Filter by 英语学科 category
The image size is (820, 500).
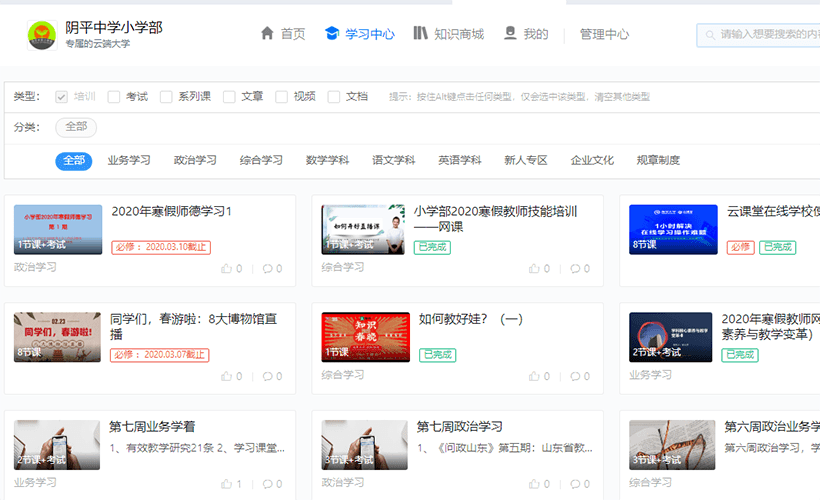460,160
